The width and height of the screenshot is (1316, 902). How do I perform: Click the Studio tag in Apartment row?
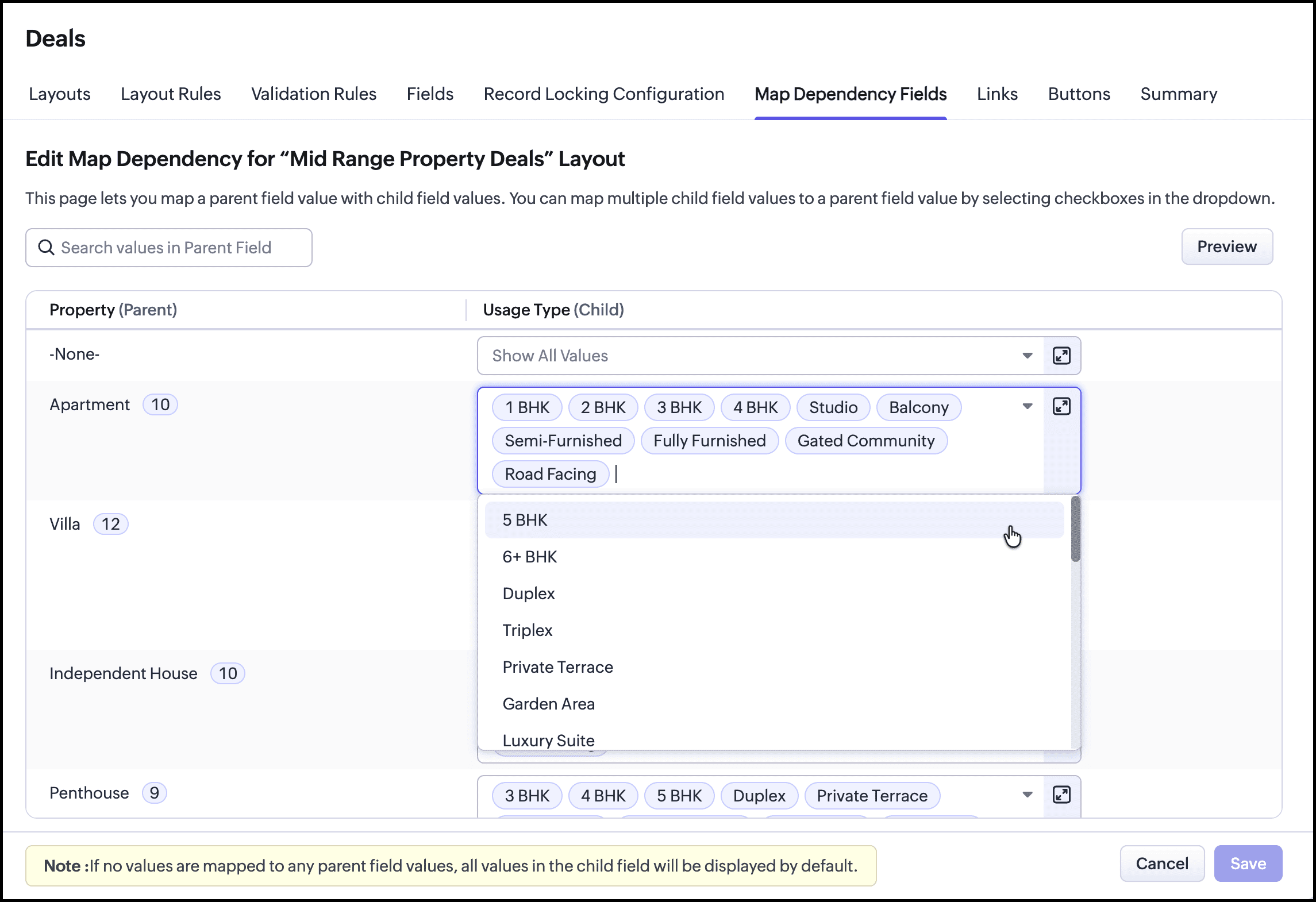click(833, 407)
